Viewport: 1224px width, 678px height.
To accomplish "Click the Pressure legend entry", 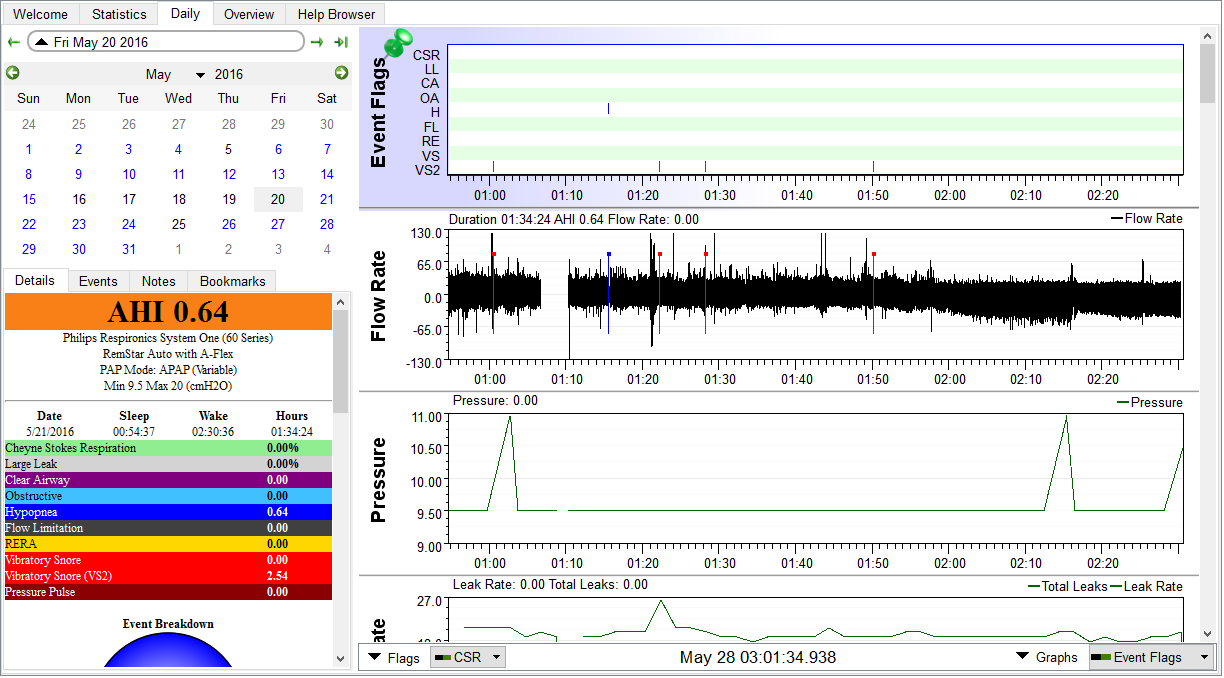I will [1149, 402].
